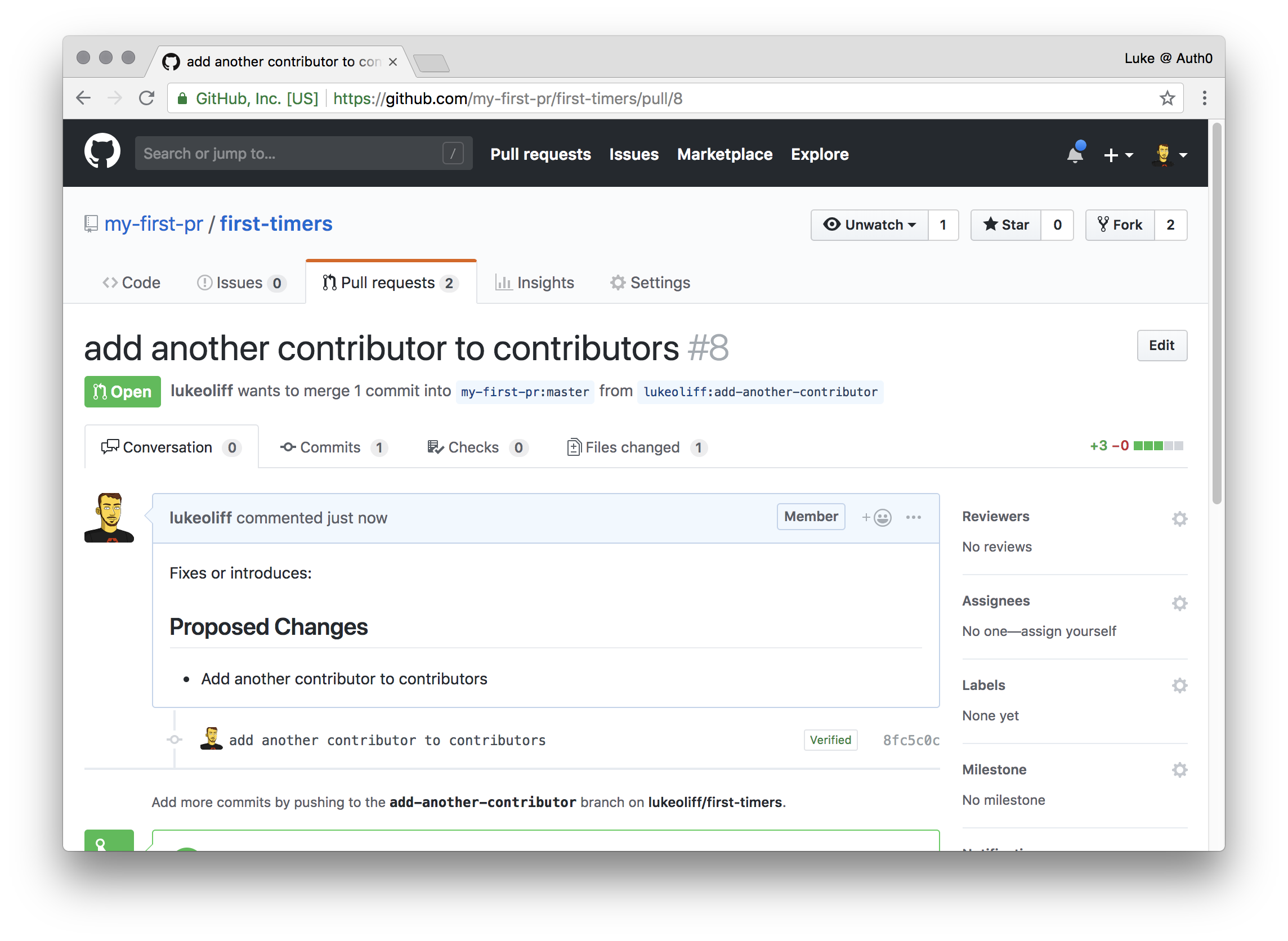Star the first-timers repository
Image resolution: width=1288 pixels, height=941 pixels.
[1006, 225]
